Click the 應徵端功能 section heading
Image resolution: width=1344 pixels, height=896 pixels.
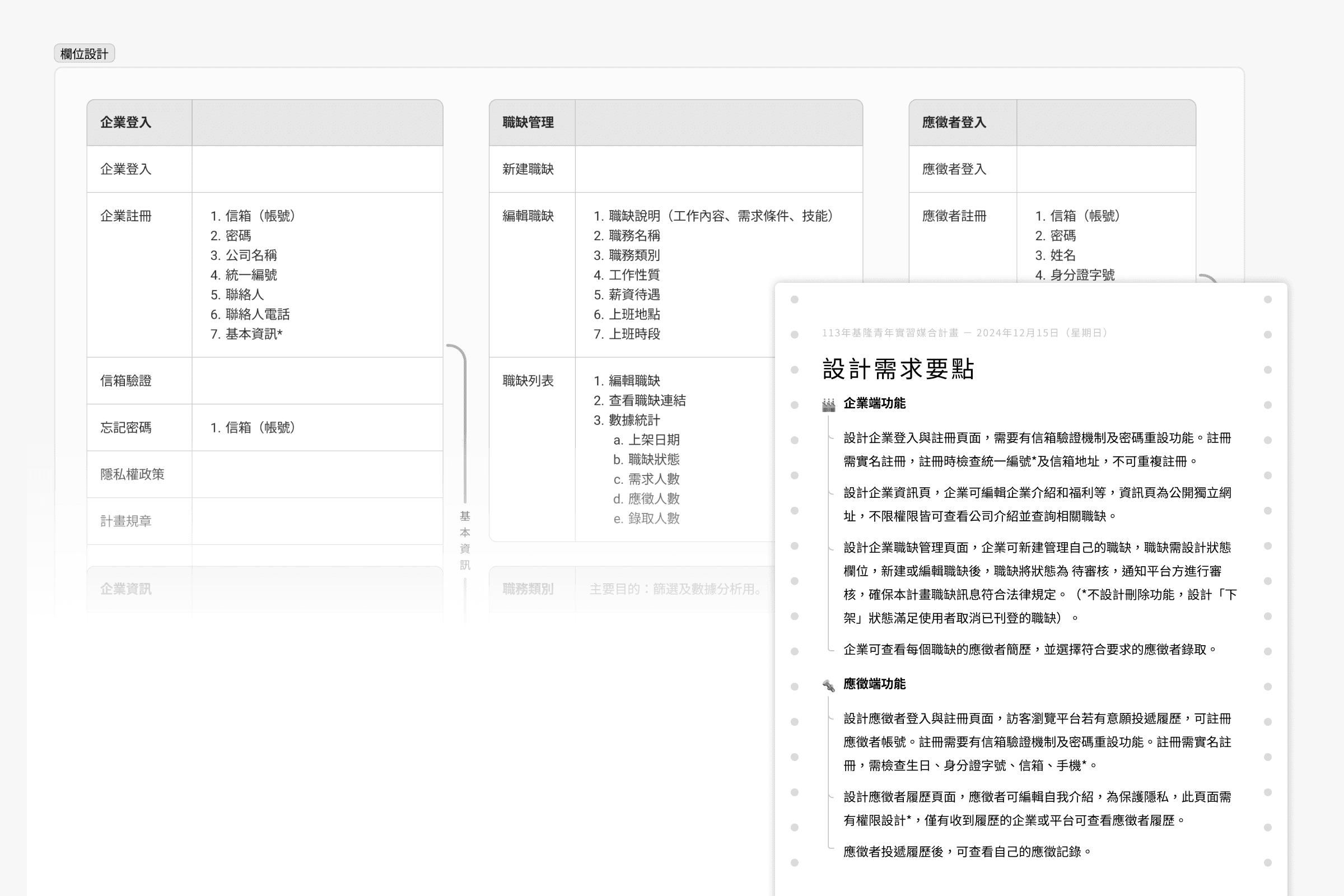[874, 684]
